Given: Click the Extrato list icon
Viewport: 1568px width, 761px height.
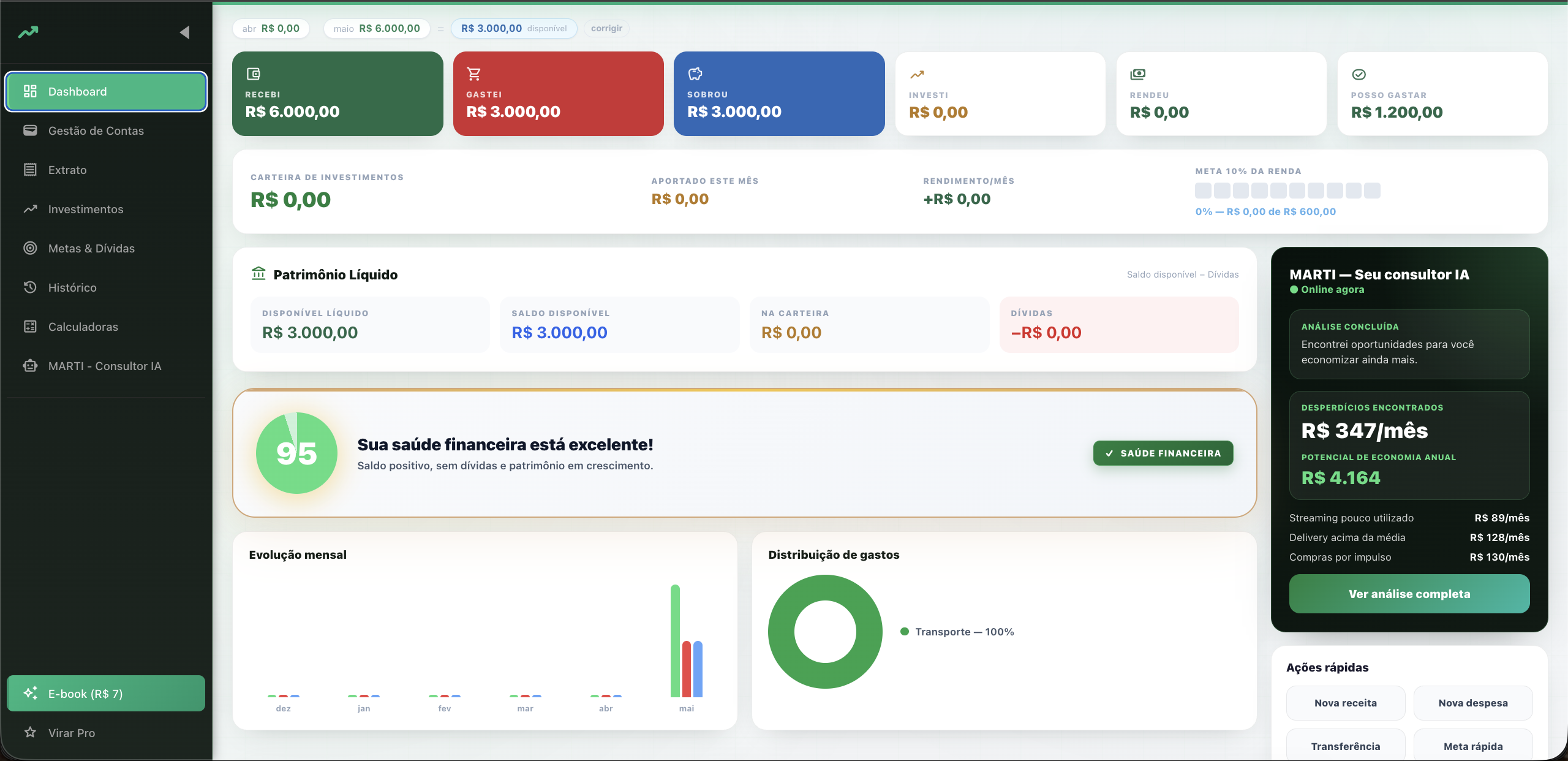Looking at the screenshot, I should [30, 170].
